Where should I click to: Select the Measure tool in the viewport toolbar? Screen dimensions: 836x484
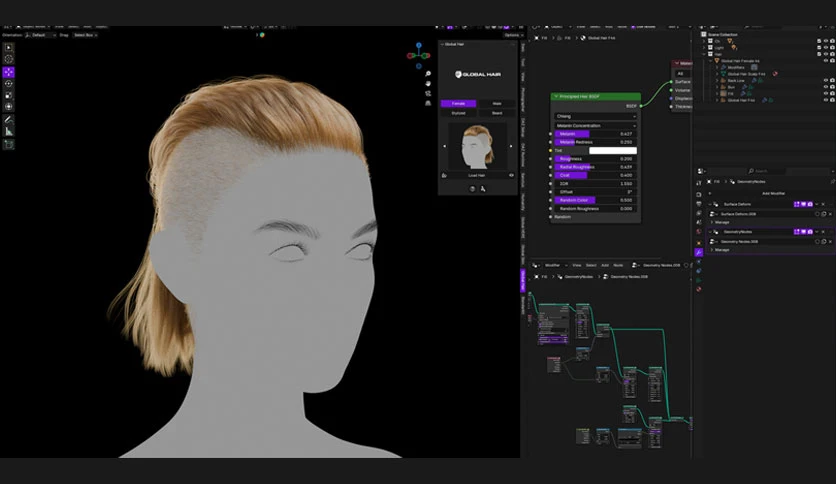coord(9,132)
